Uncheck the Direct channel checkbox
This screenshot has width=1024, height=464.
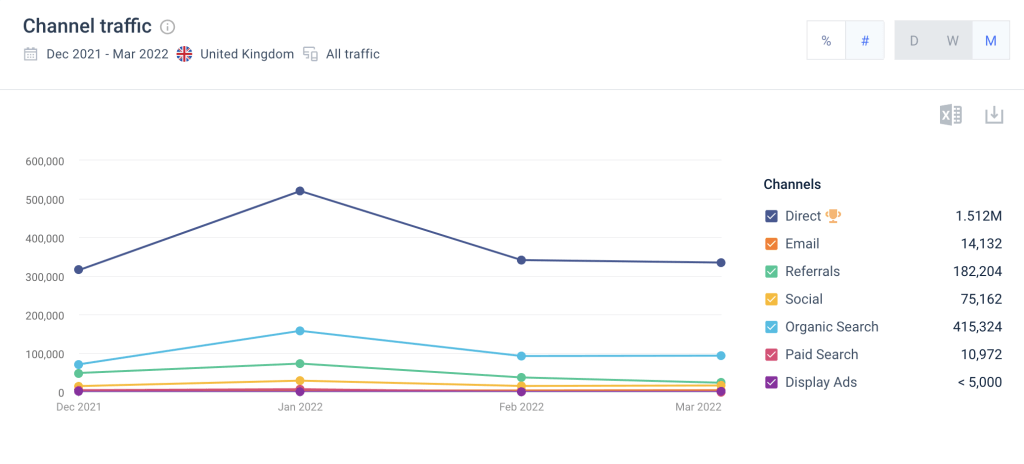tap(771, 216)
